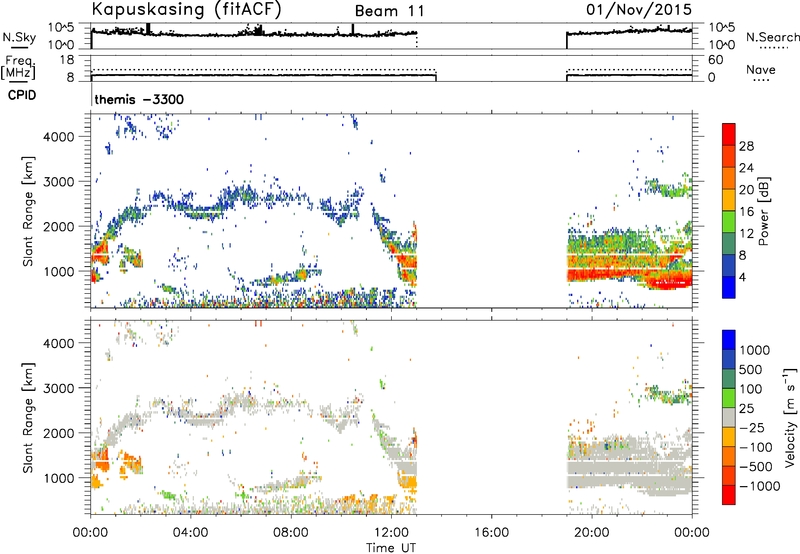
Task: Click the '1000' Velocity colorbar tick label
Action: pos(754,350)
